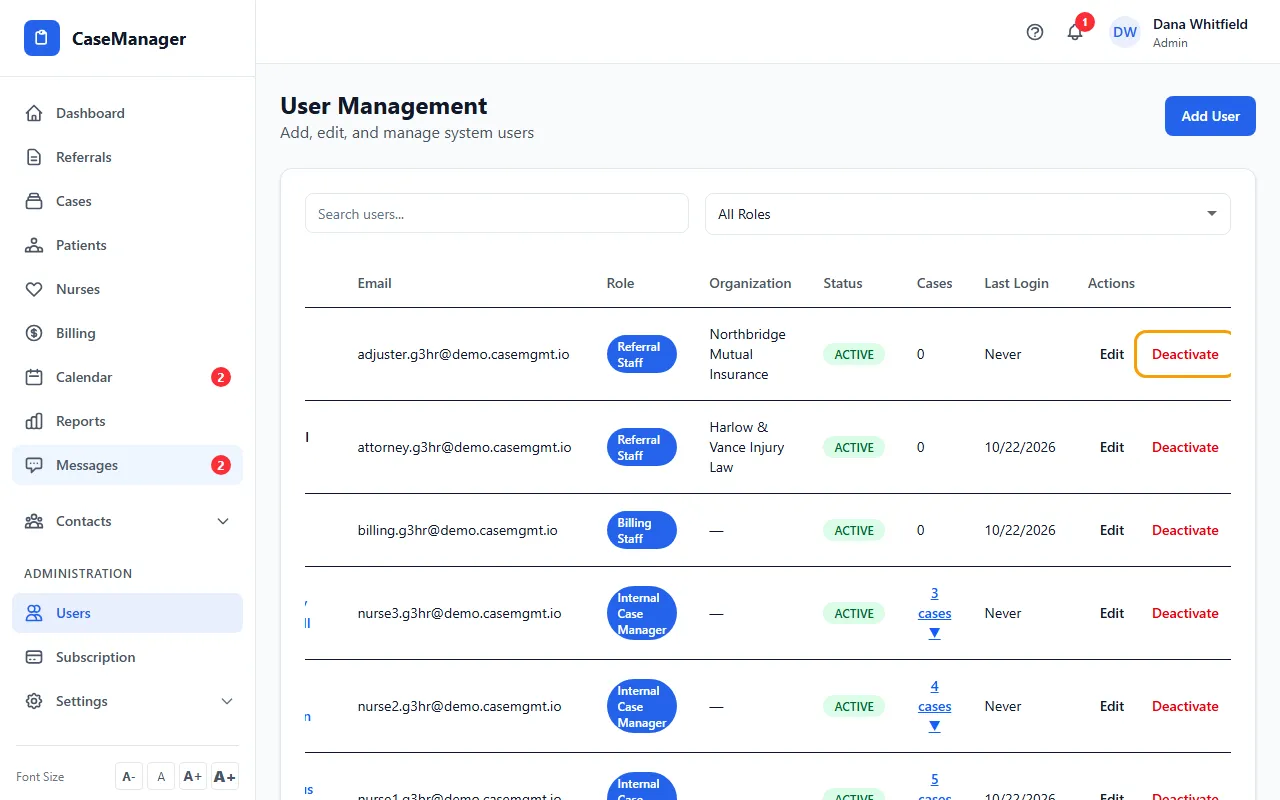Click the DW user avatar
This screenshot has height=800, width=1280.
(x=1125, y=32)
